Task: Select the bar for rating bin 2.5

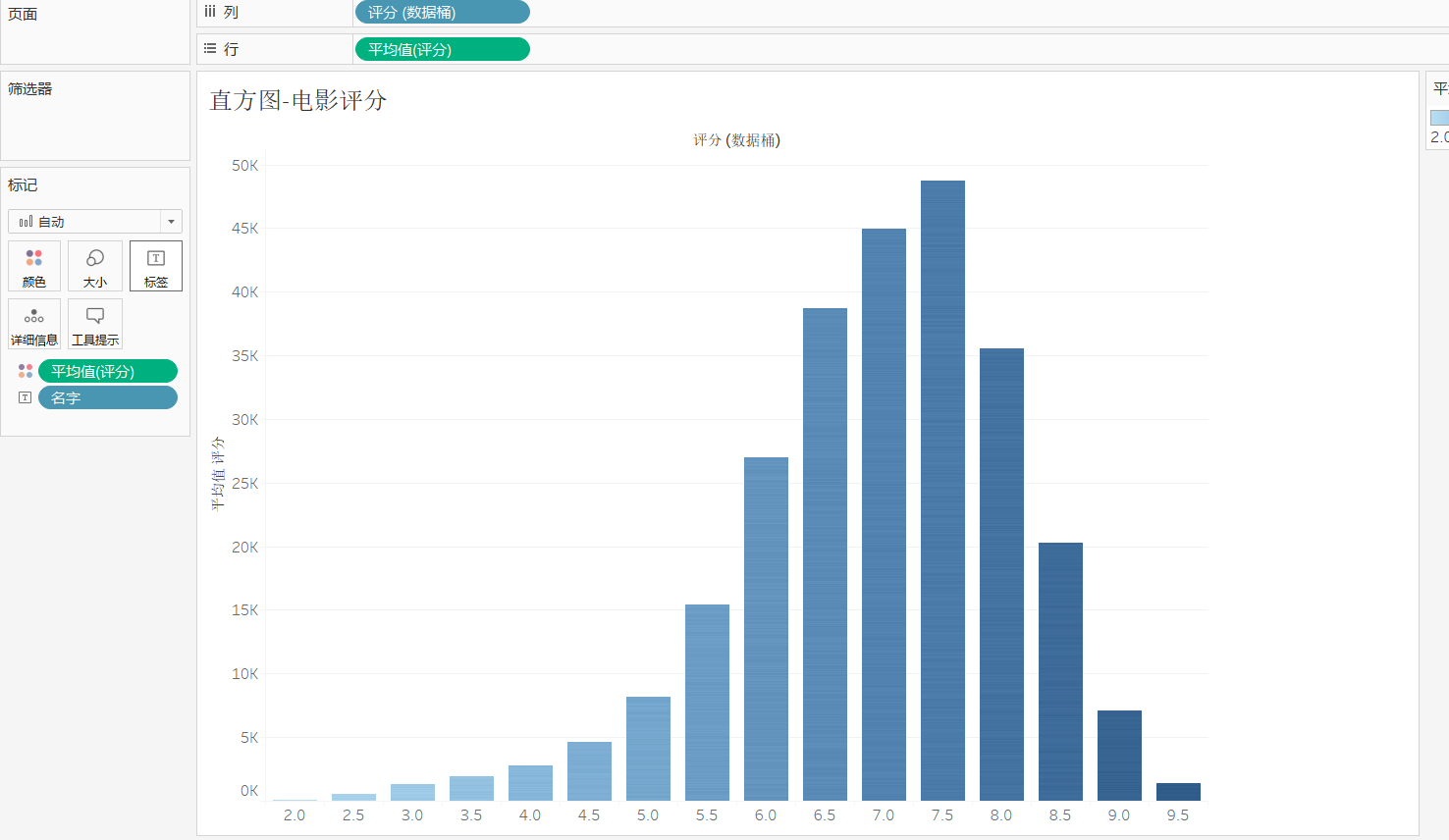Action: point(353,797)
